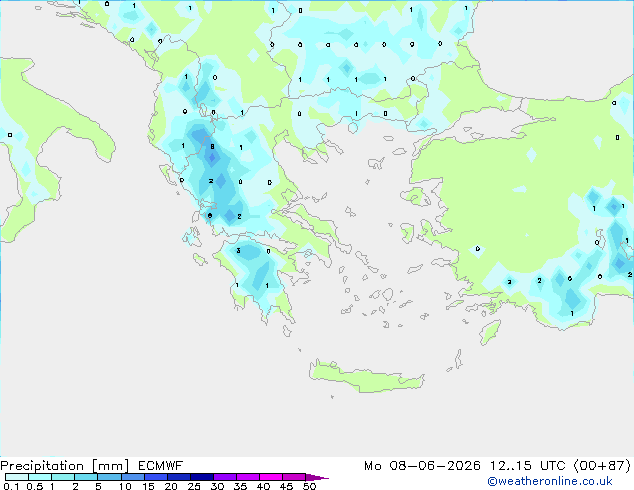Viewport: 634px width, 490px height.
Task: Click the purple arrow end of the legend
Action: (317, 477)
